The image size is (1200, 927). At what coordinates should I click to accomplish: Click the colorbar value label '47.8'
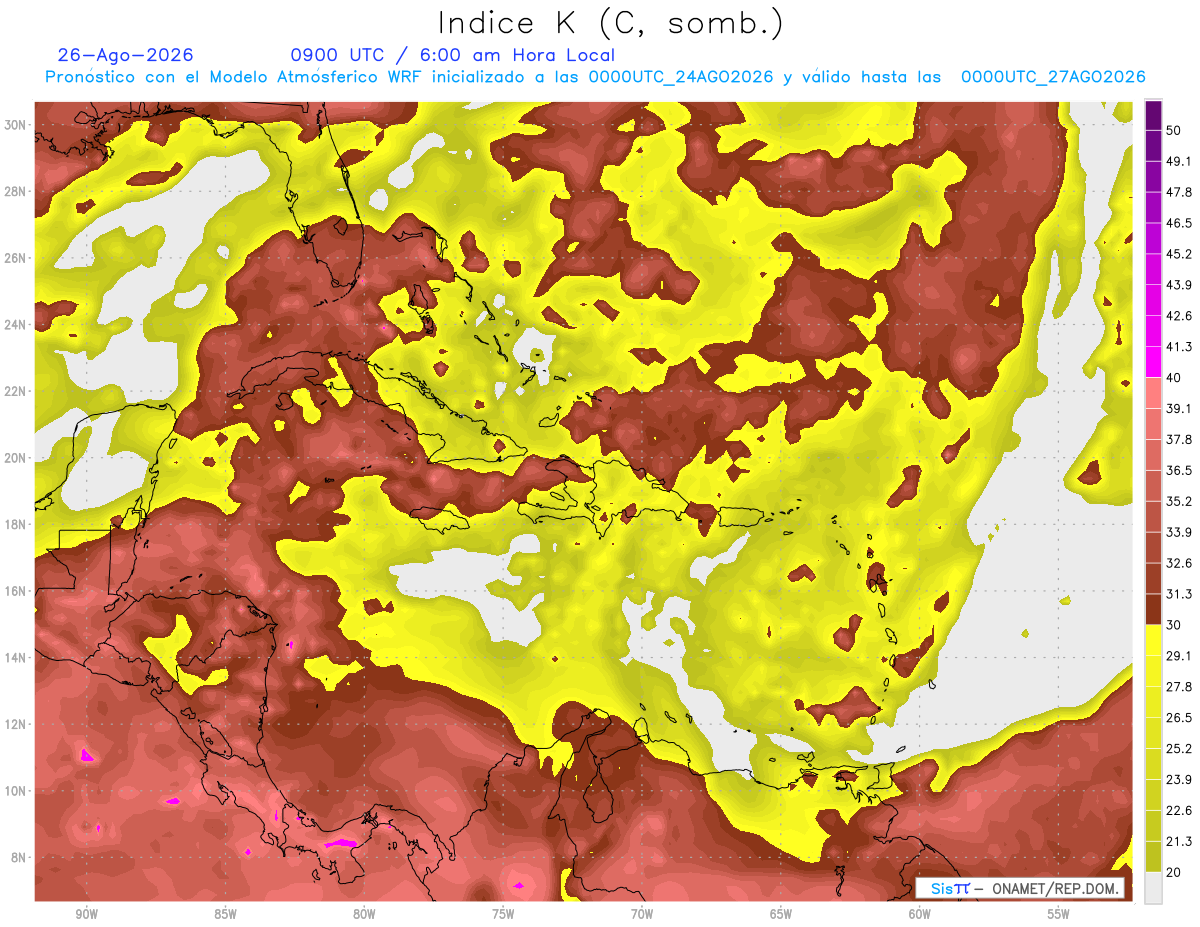tap(1179, 192)
